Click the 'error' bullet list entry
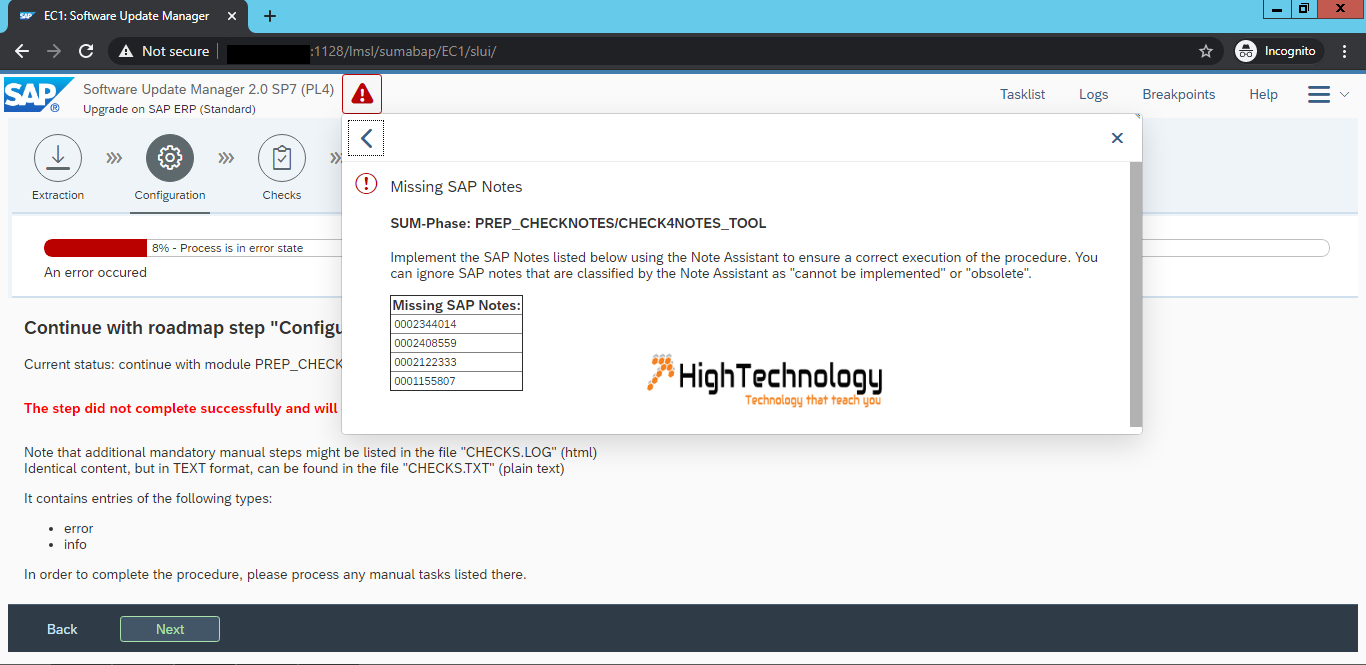Viewport: 1366px width, 665px height. tap(78, 528)
